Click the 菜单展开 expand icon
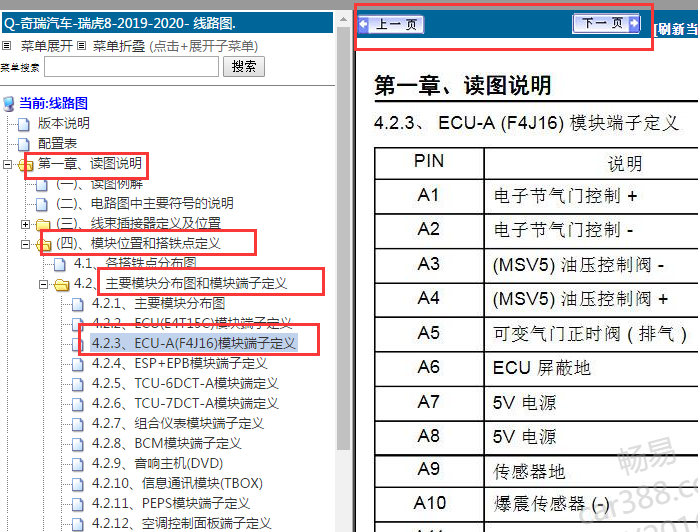This screenshot has height=532, width=698. (7, 45)
